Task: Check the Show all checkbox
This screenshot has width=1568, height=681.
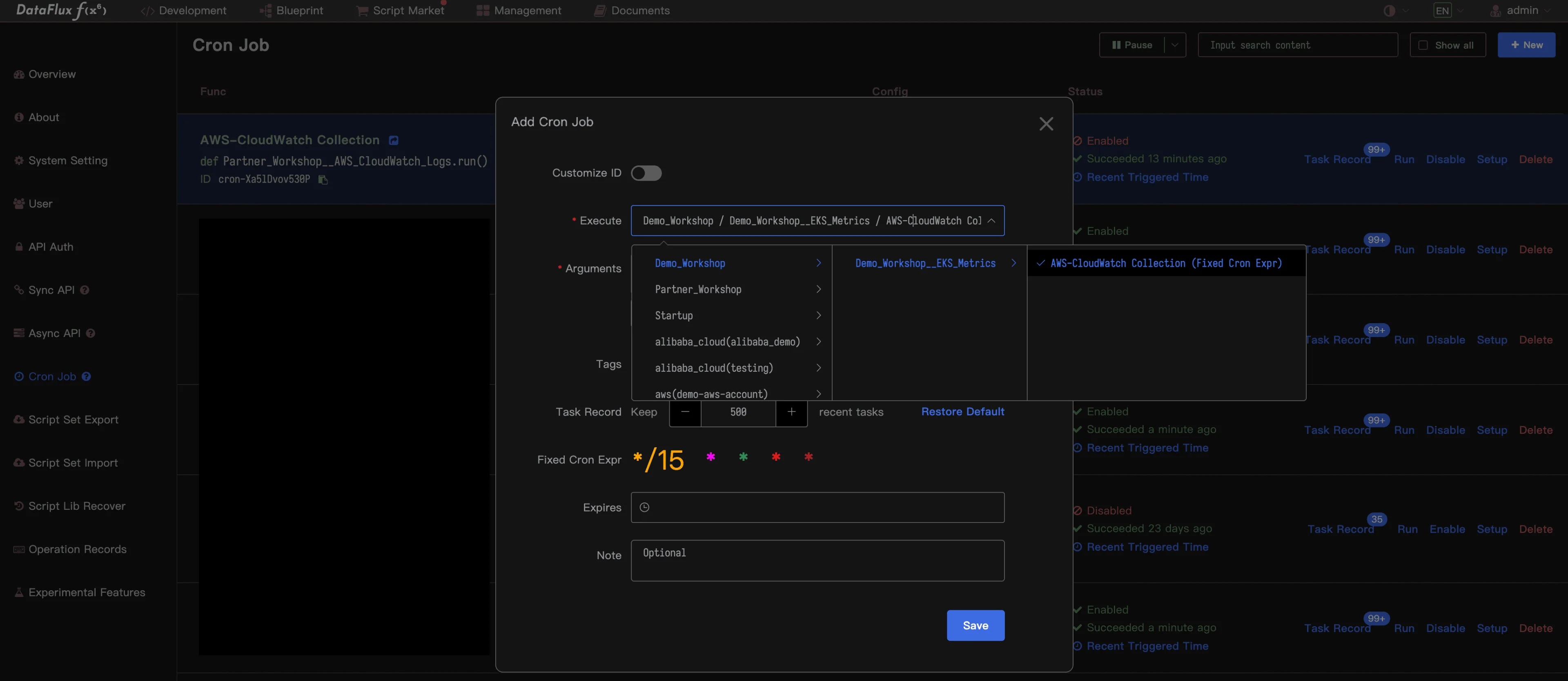Action: [x=1423, y=45]
